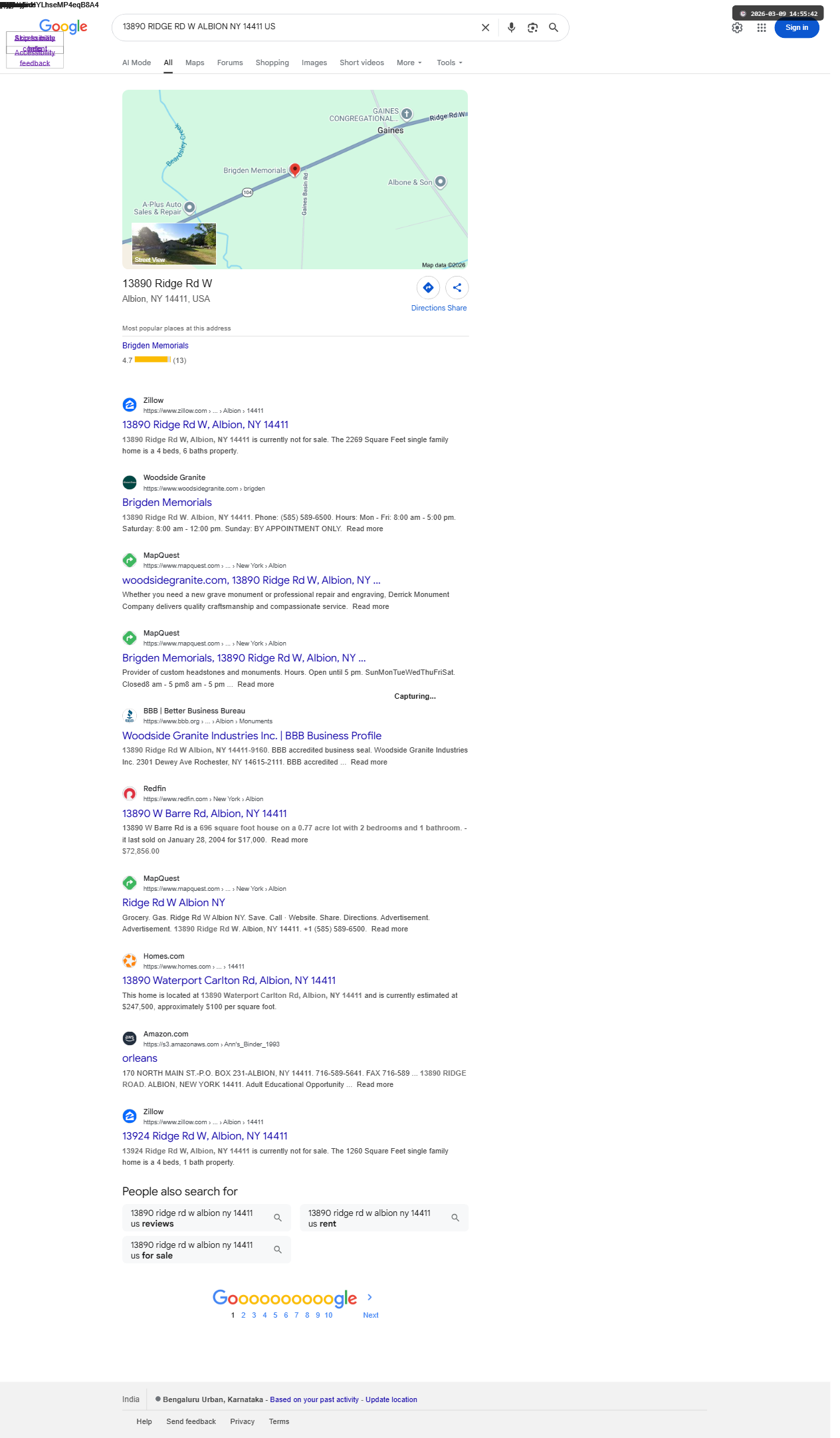Click the Next page link
Viewport: 840px width, 1438px height.
pos(371,1315)
